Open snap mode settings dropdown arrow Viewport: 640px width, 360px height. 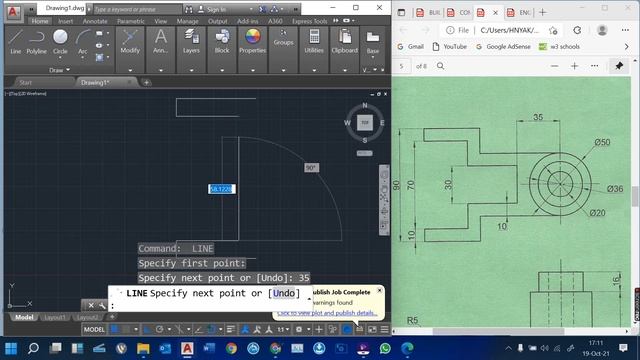pyautogui.click(x=136, y=329)
